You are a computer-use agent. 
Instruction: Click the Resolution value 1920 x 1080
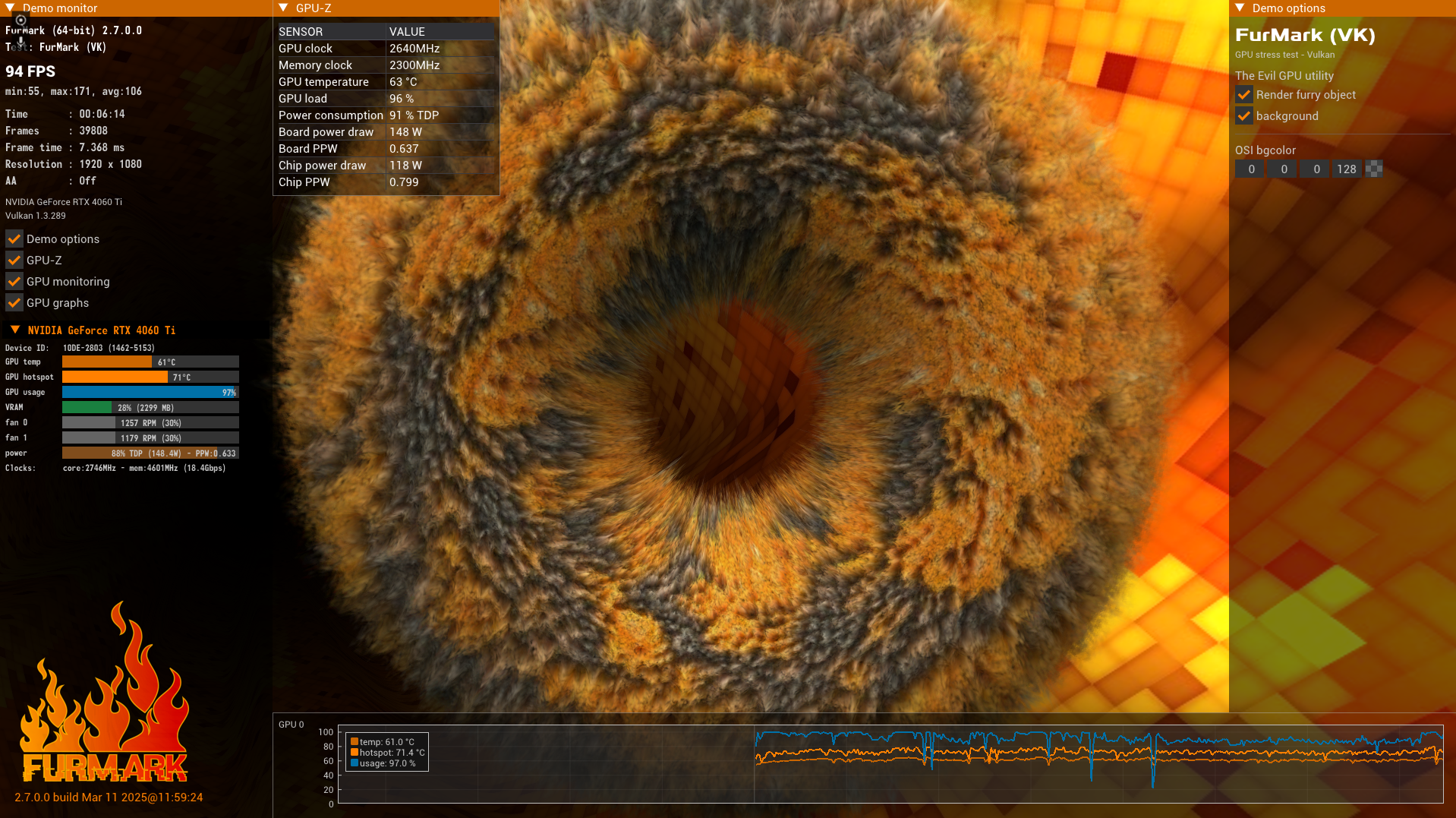coord(110,164)
